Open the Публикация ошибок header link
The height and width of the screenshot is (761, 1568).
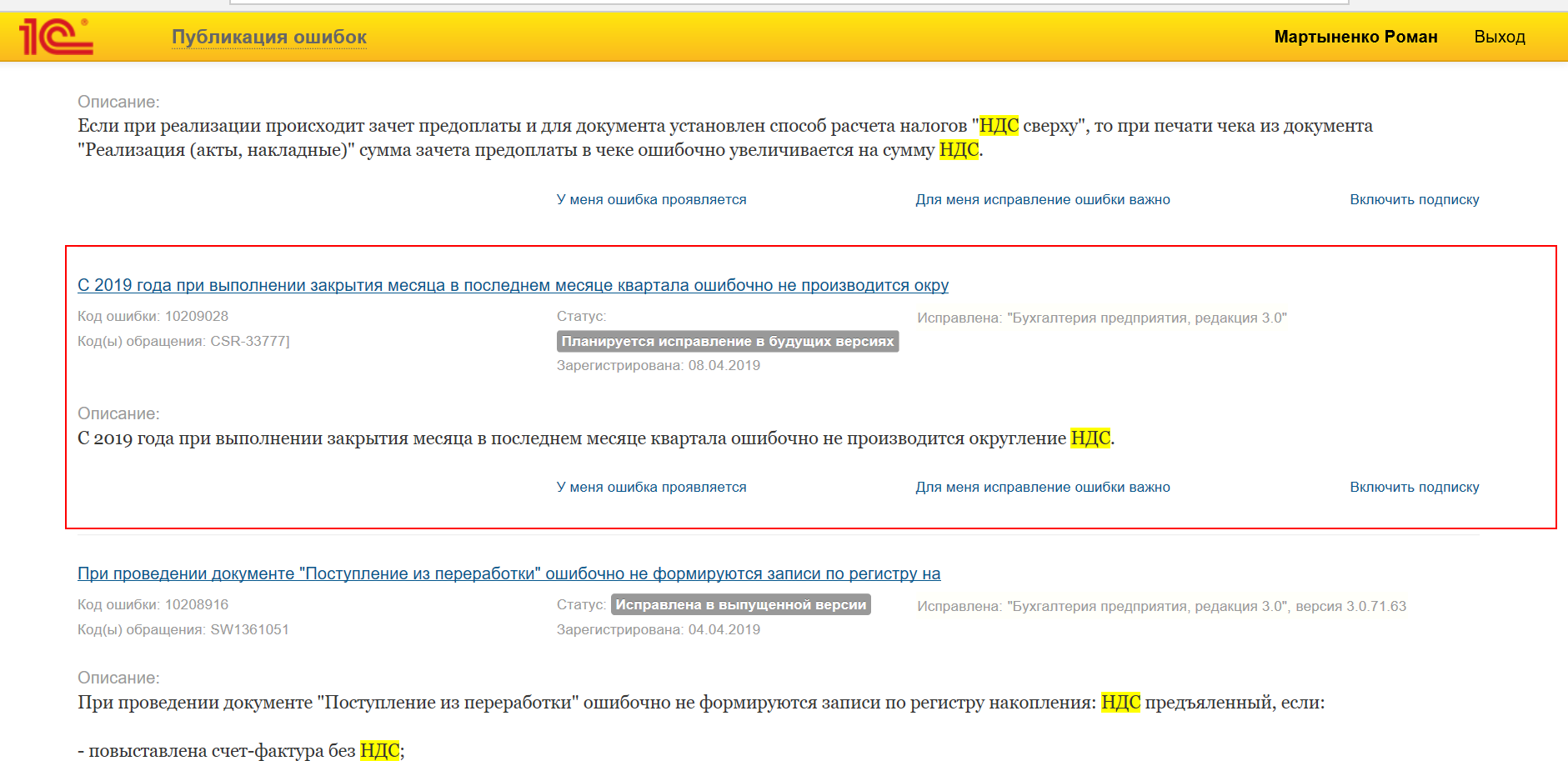(x=269, y=37)
